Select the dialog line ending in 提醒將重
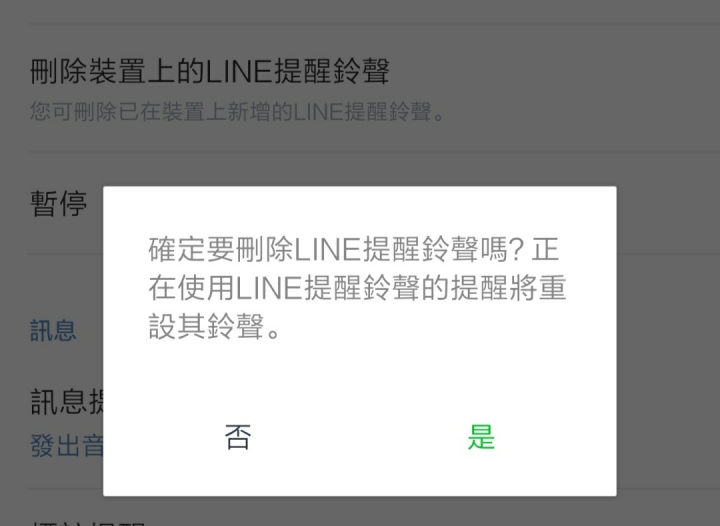Image resolution: width=720 pixels, height=526 pixels. [357, 288]
